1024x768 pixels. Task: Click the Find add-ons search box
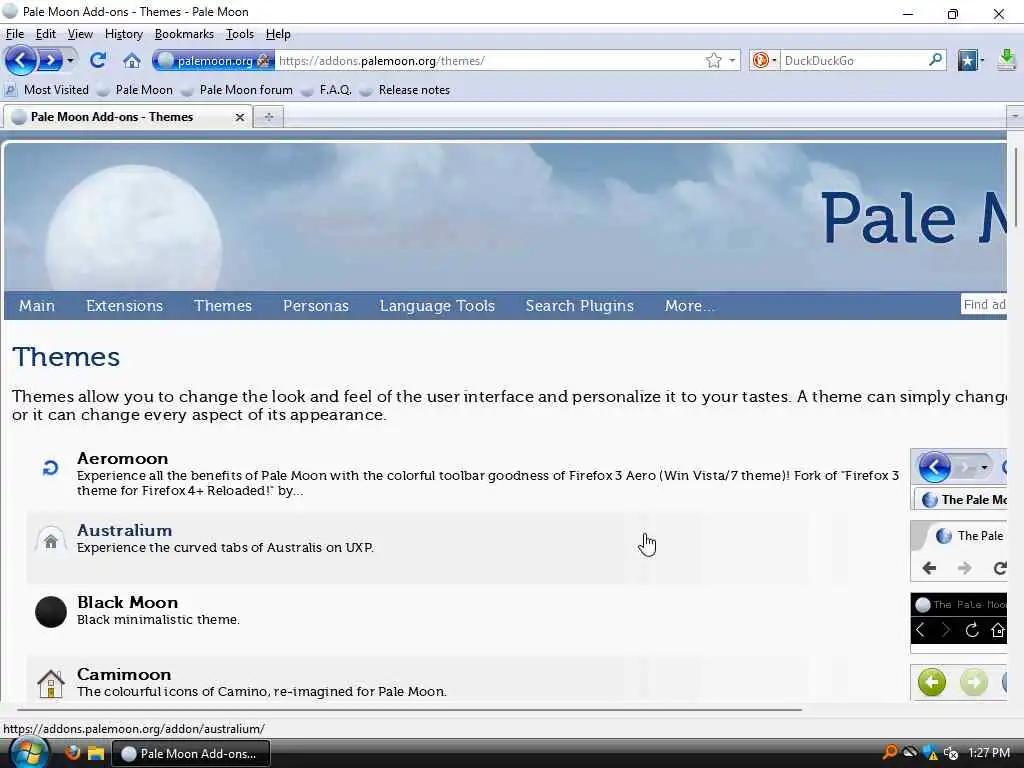(x=984, y=304)
